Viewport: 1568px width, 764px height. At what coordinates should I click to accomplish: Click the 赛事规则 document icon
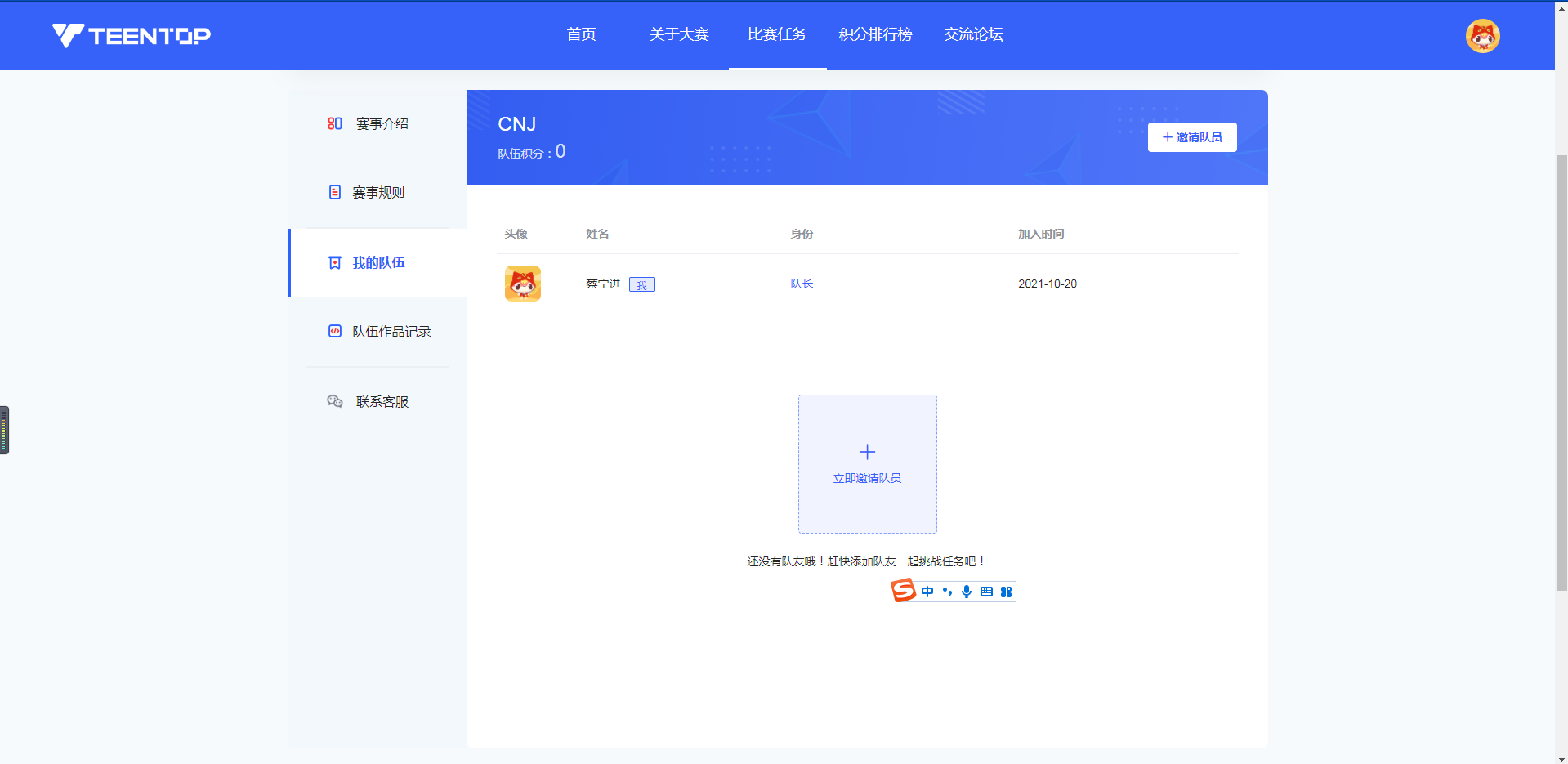point(335,192)
